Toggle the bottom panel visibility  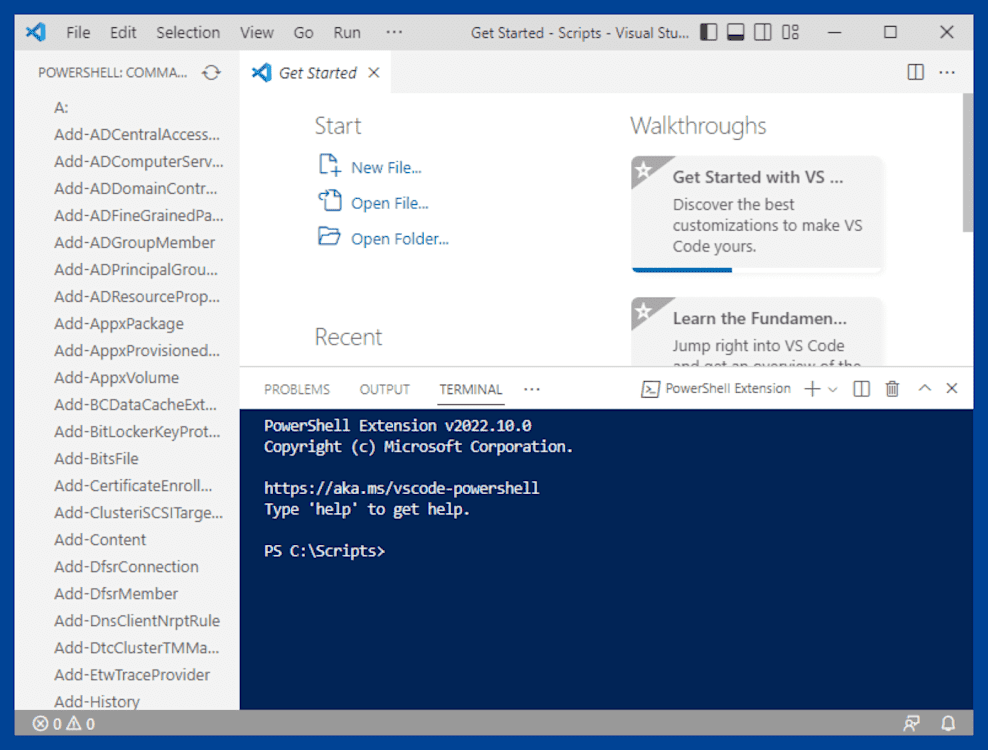pyautogui.click(x=735, y=32)
